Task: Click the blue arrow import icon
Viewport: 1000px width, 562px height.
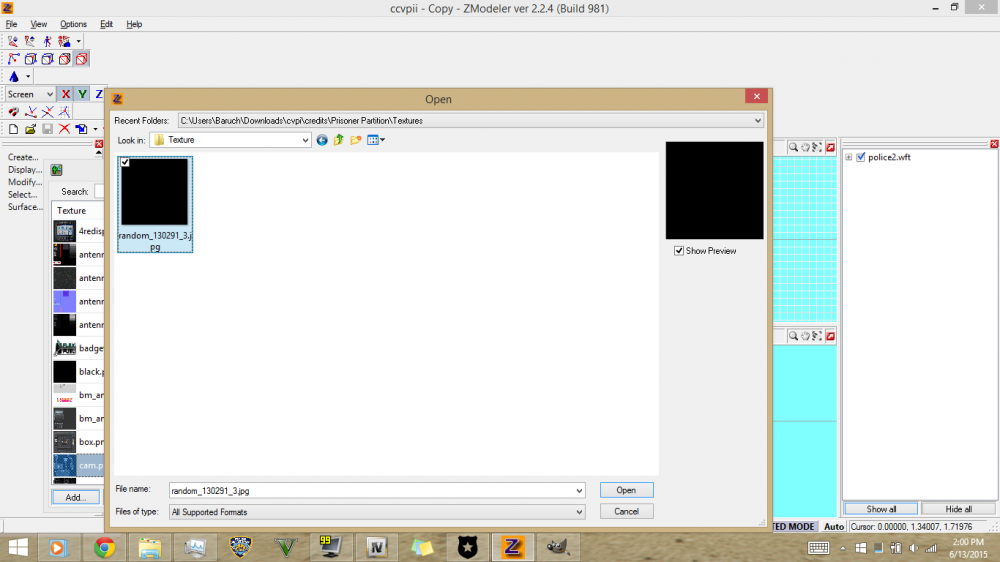Action: click(x=82, y=129)
